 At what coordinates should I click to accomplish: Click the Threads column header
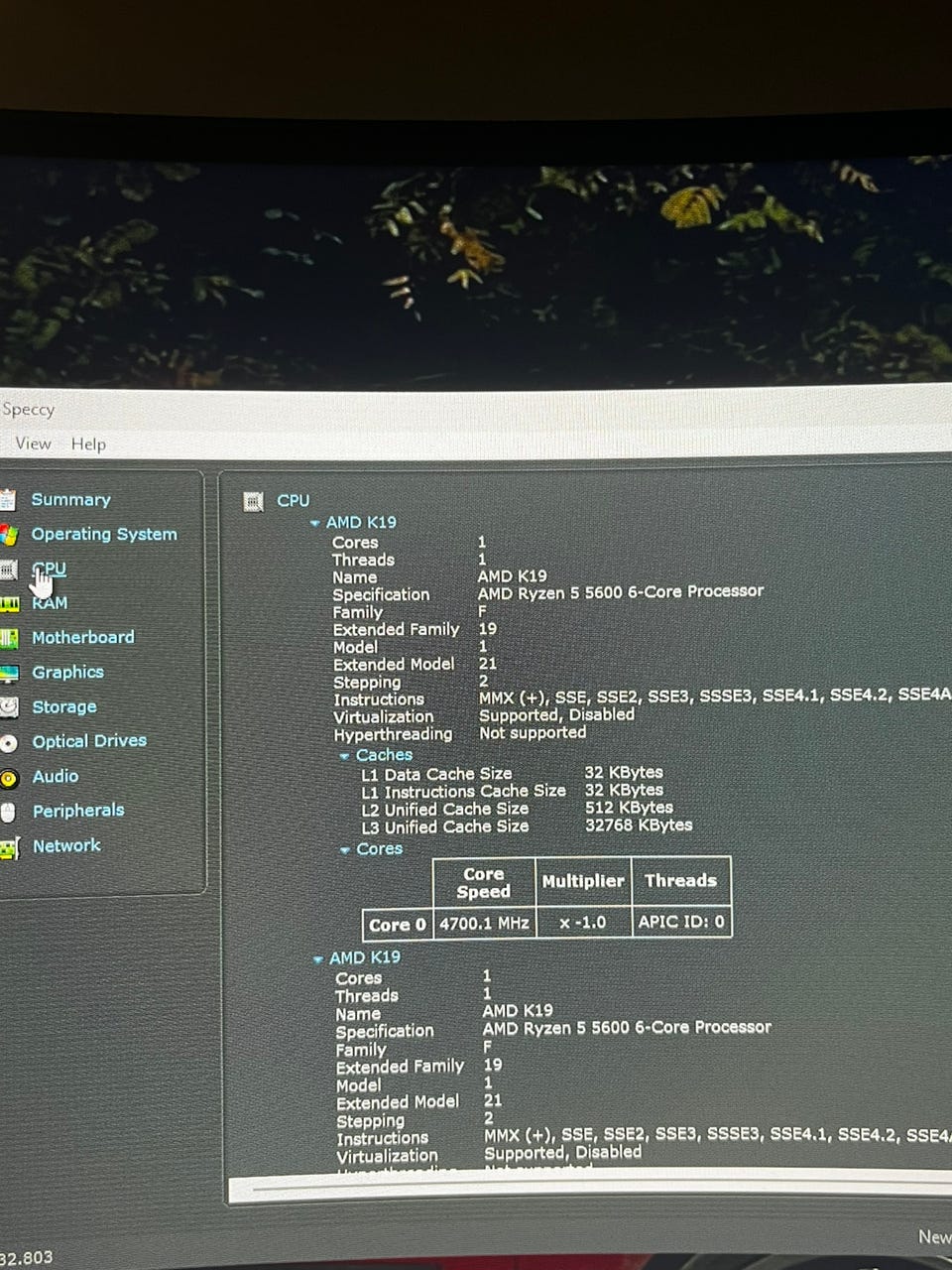[681, 881]
